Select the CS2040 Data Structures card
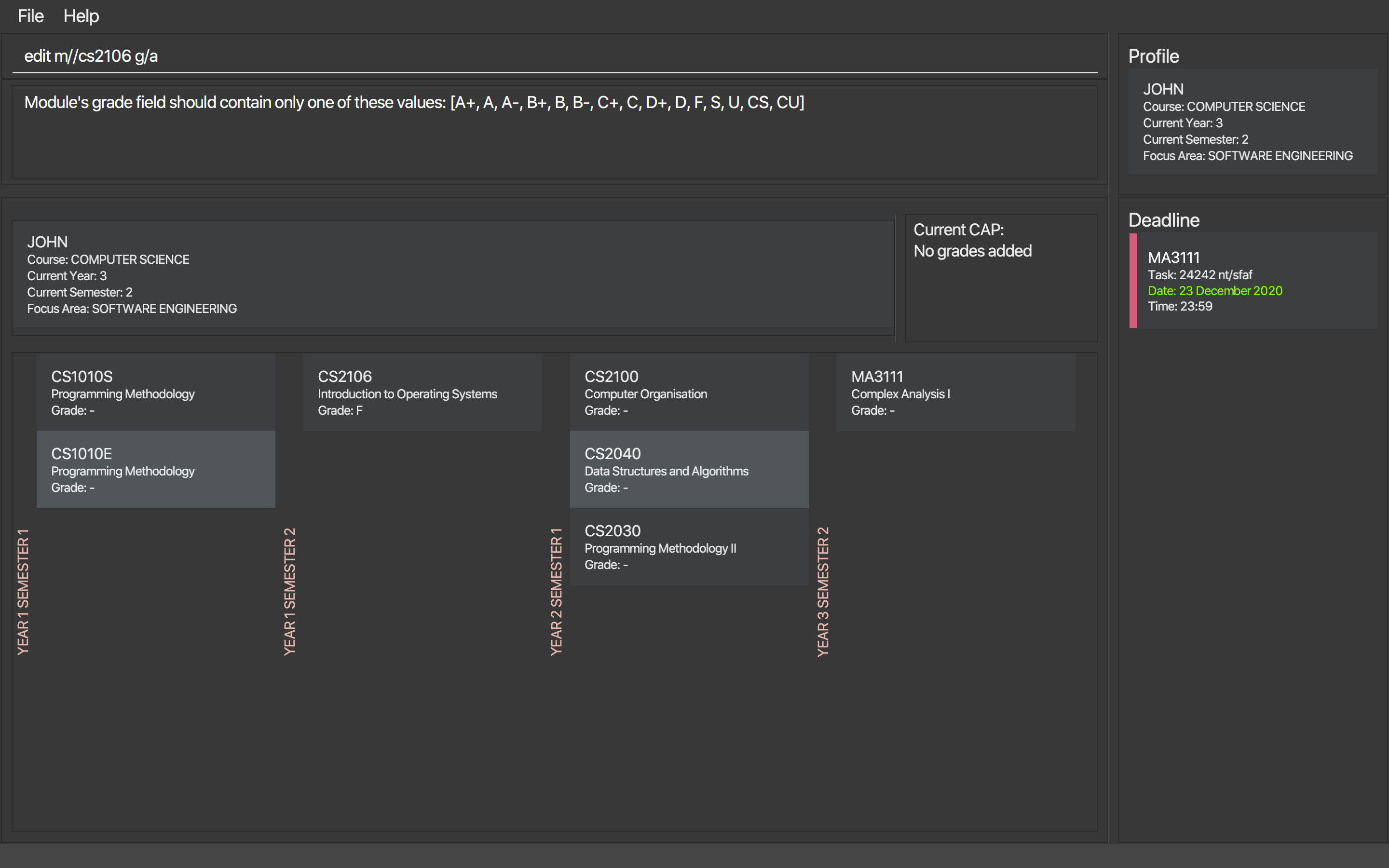This screenshot has width=1389, height=868. click(x=689, y=470)
